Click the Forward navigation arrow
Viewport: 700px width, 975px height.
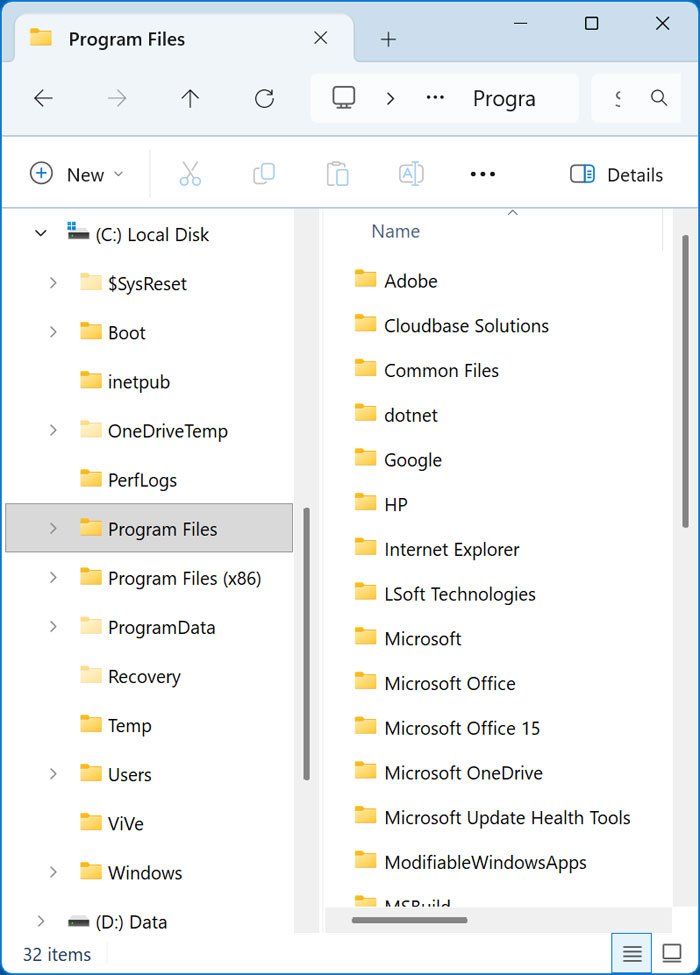116,98
